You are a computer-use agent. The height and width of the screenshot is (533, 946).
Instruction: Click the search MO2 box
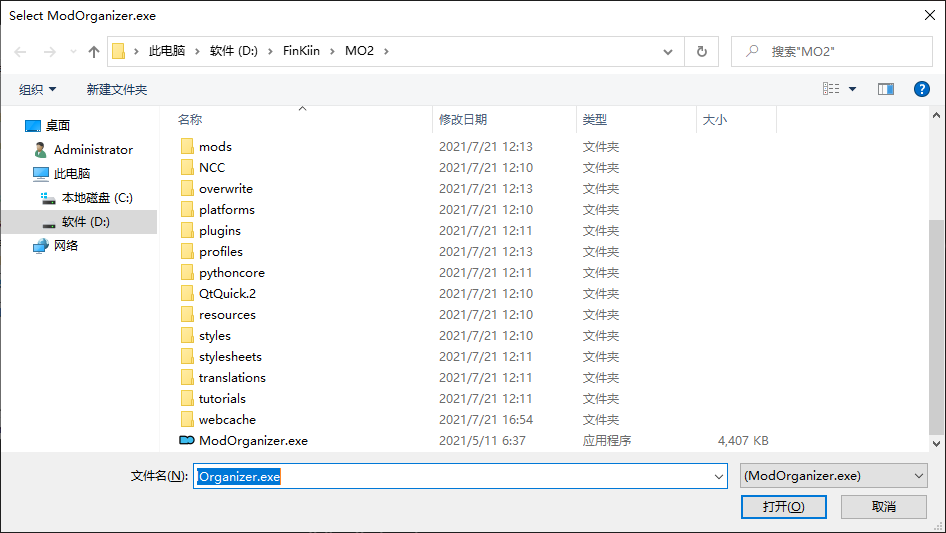click(832, 52)
